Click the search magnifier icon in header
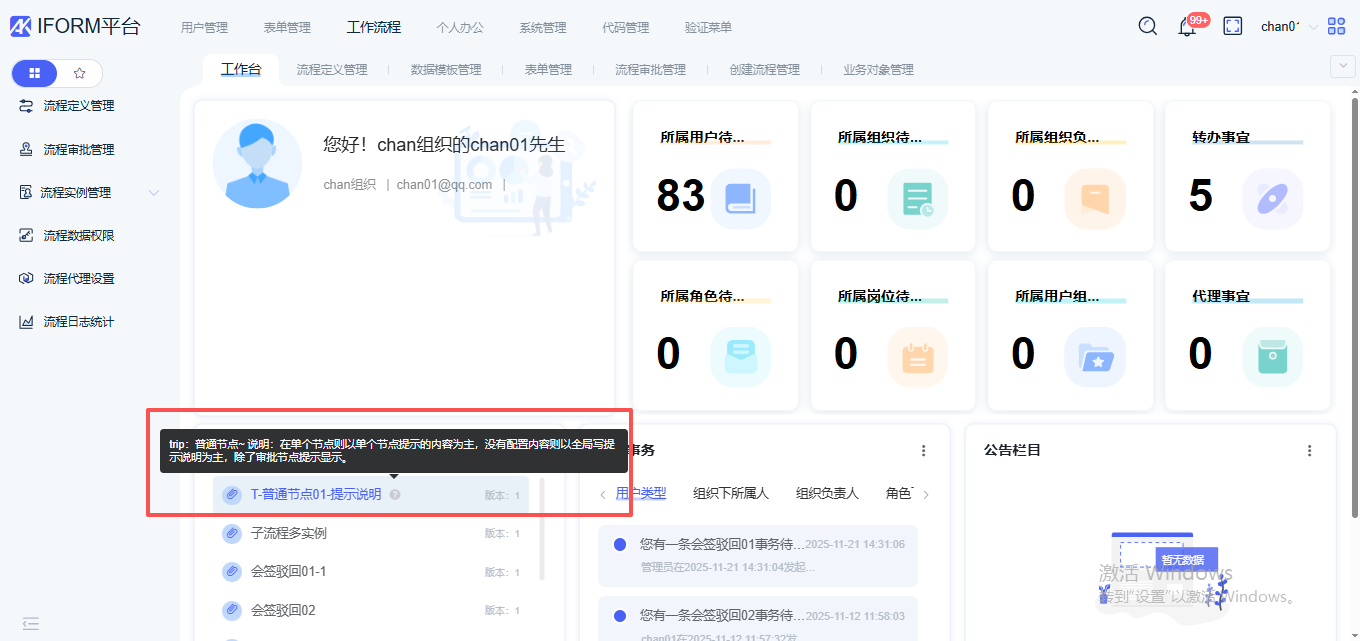This screenshot has width=1360, height=641. point(1148,27)
